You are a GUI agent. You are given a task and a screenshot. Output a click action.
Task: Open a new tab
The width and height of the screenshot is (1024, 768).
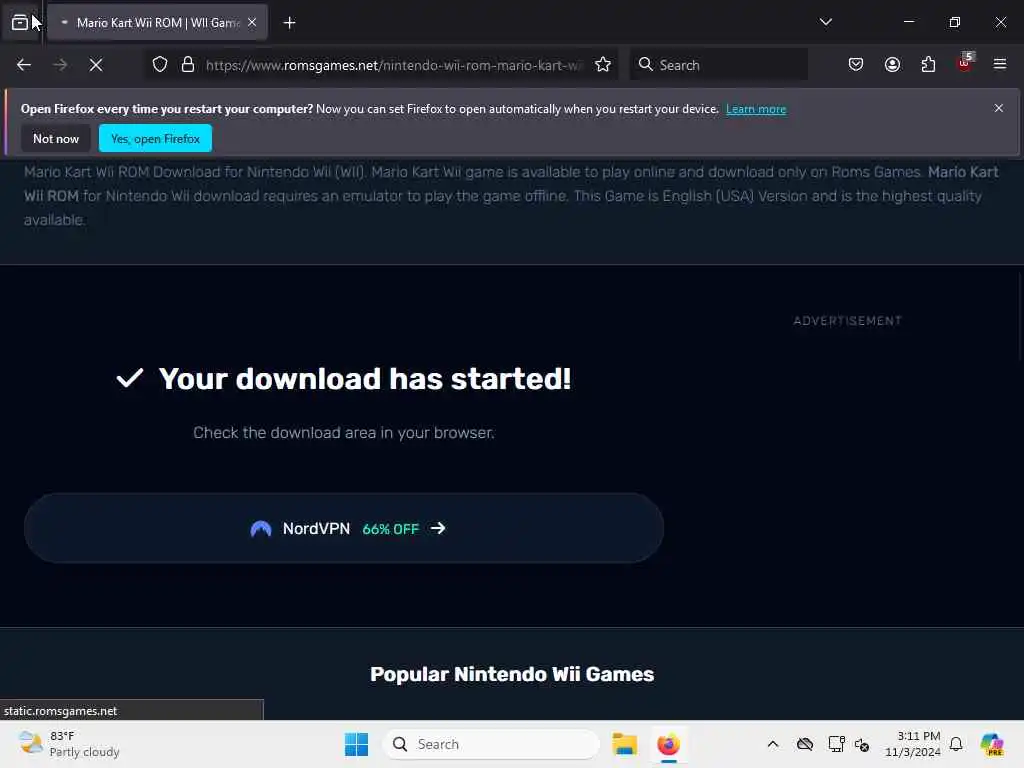289,23
